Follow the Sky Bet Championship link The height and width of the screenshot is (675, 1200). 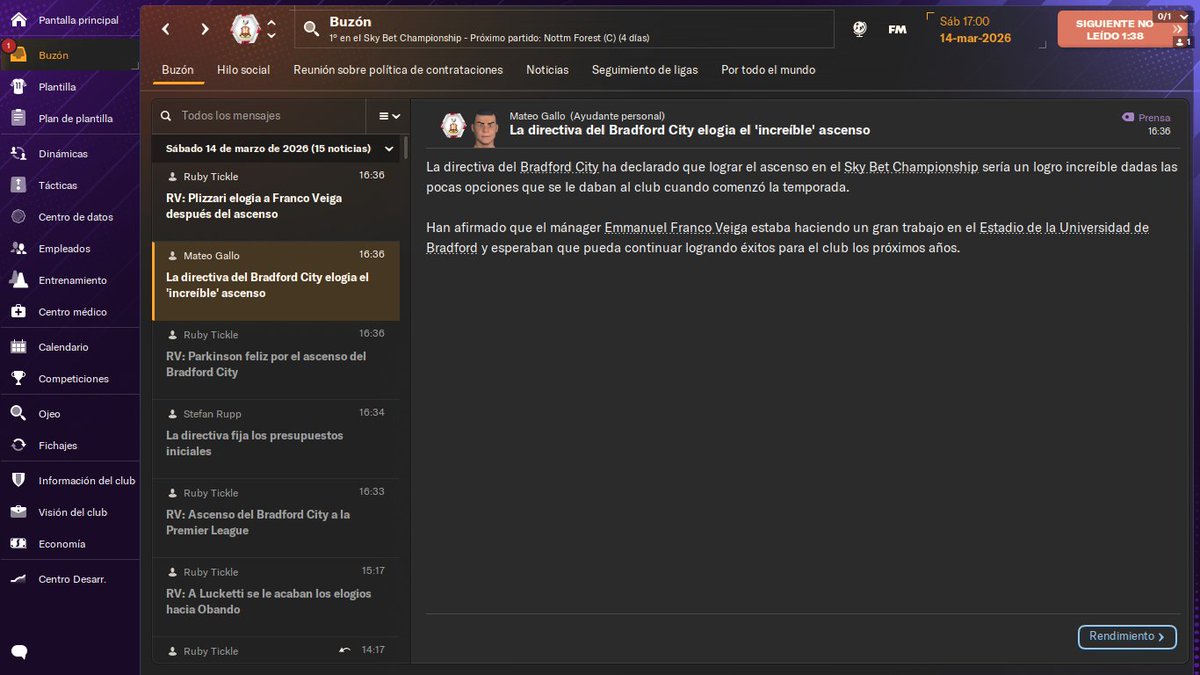click(x=911, y=167)
